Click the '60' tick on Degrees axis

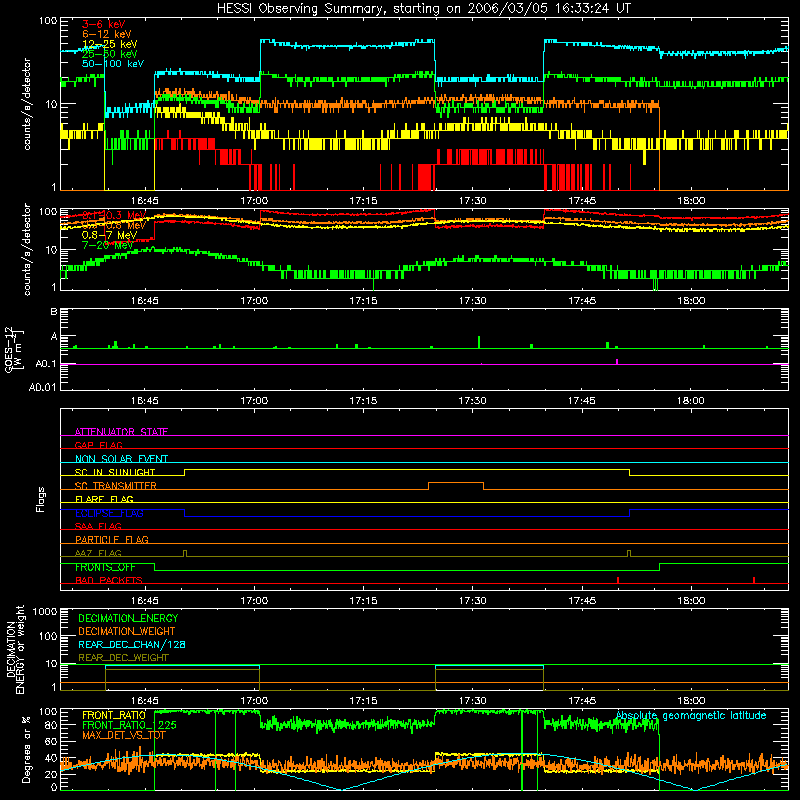point(52,742)
